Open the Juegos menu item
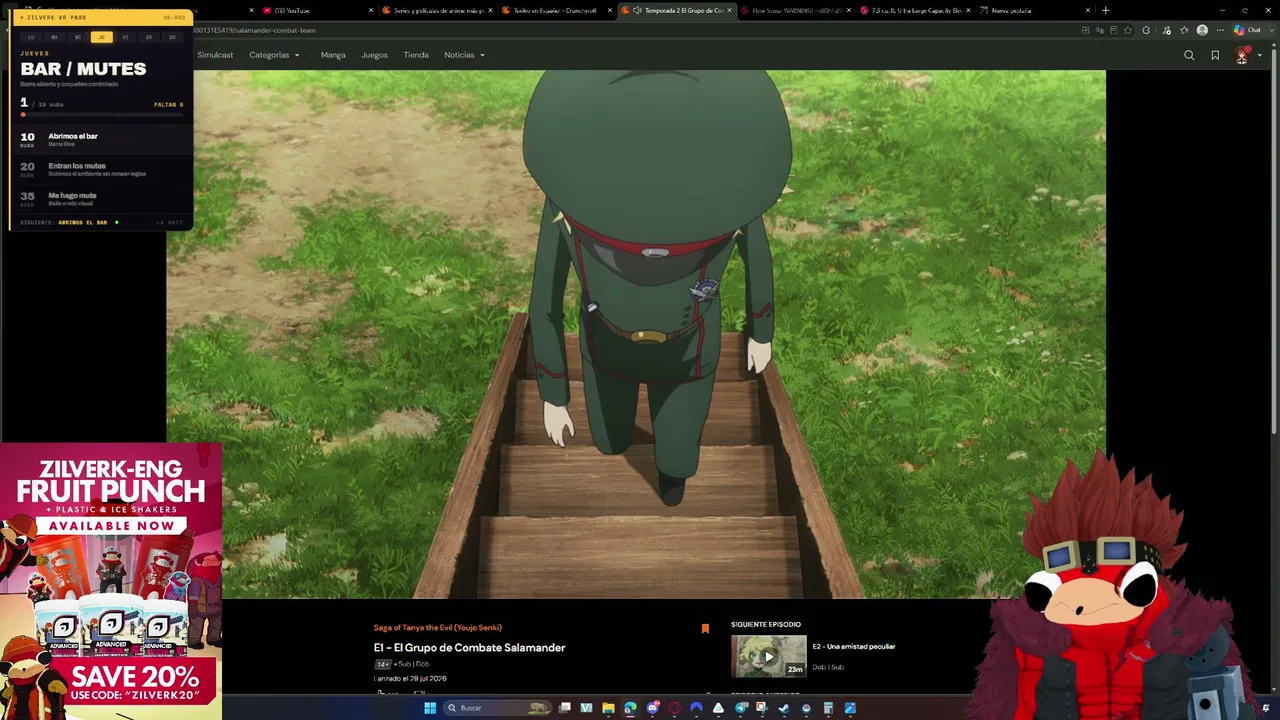The image size is (1280, 720). [x=374, y=55]
